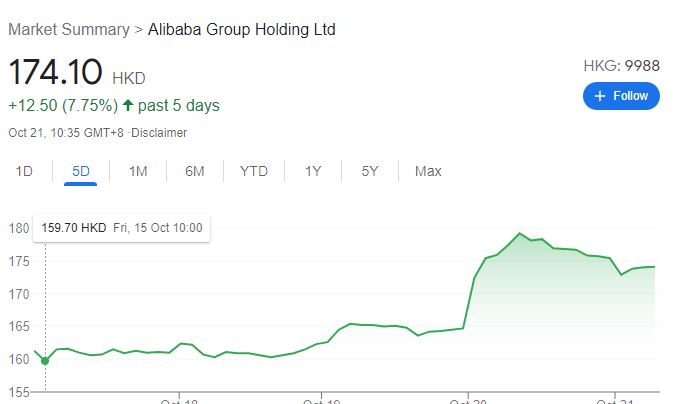
Task: Click the HKG: 9988 ticker label
Action: pyautogui.click(x=621, y=66)
